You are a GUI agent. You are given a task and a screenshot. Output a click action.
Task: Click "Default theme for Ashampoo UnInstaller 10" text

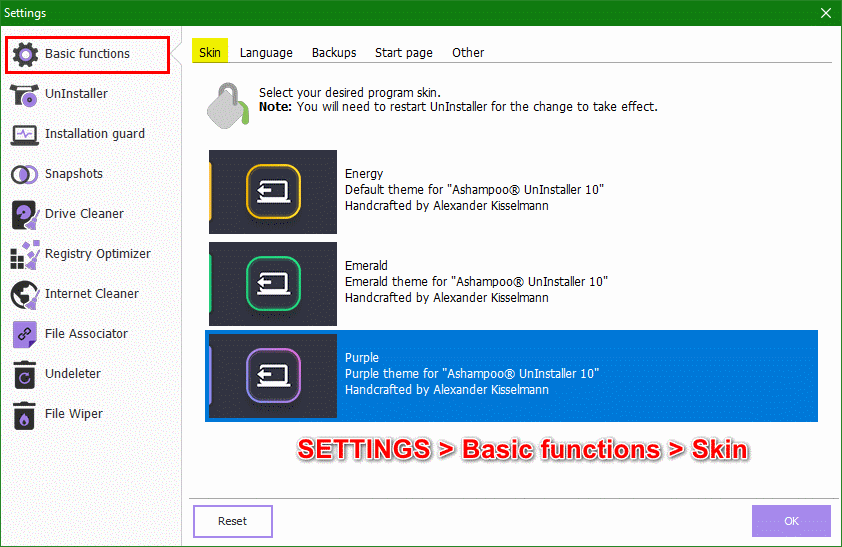coord(474,189)
